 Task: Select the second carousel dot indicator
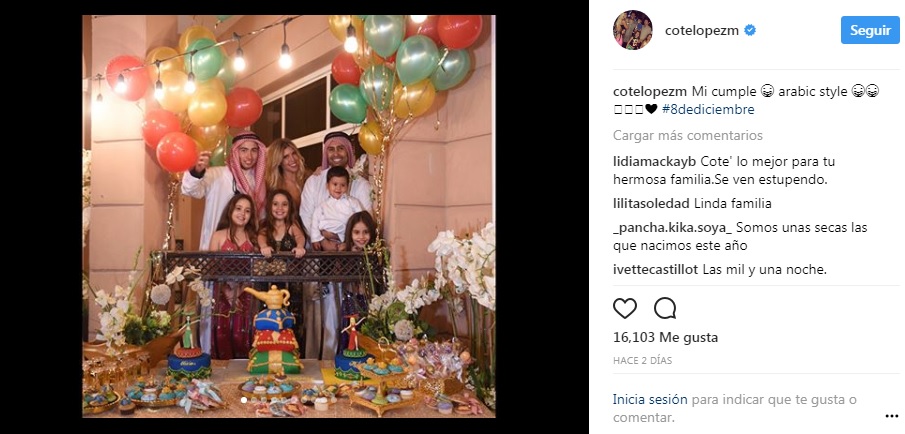point(253,399)
